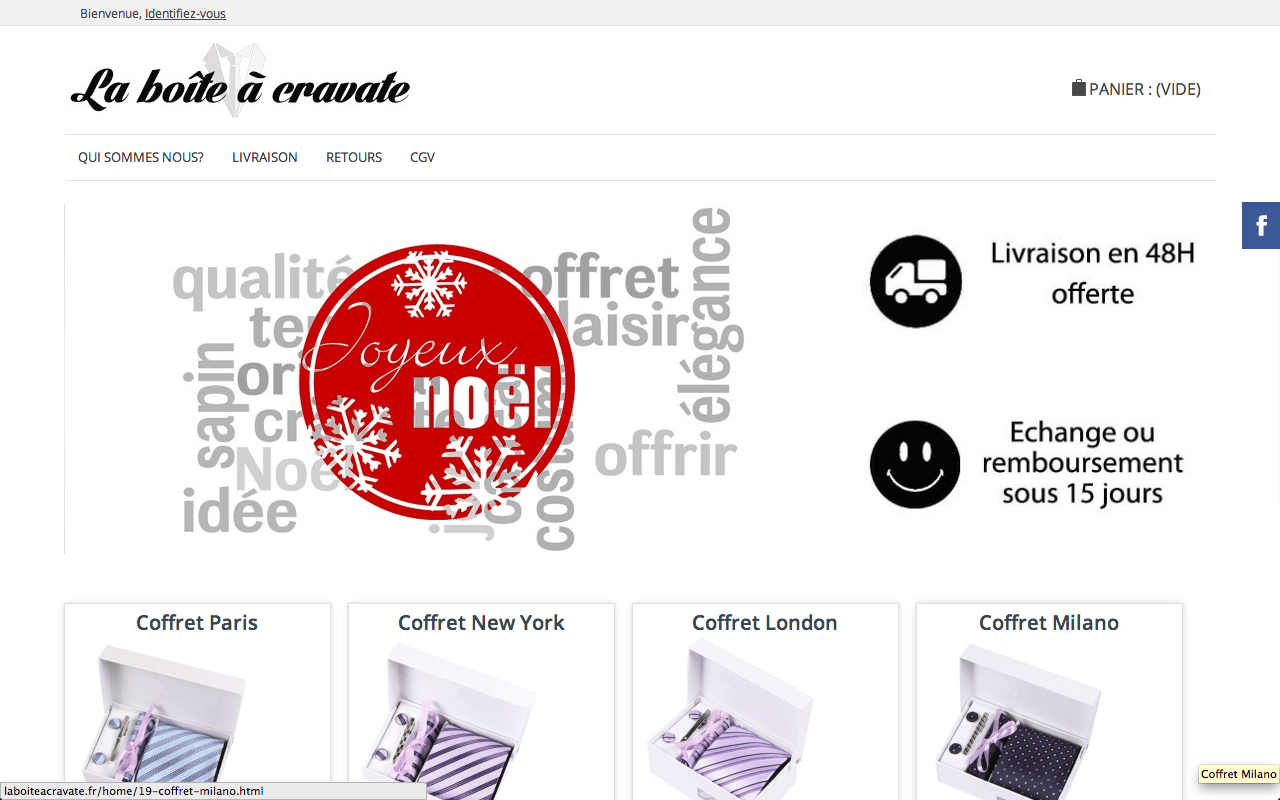The height and width of the screenshot is (800, 1280).
Task: Click the shopping bag cart icon
Action: (x=1078, y=88)
